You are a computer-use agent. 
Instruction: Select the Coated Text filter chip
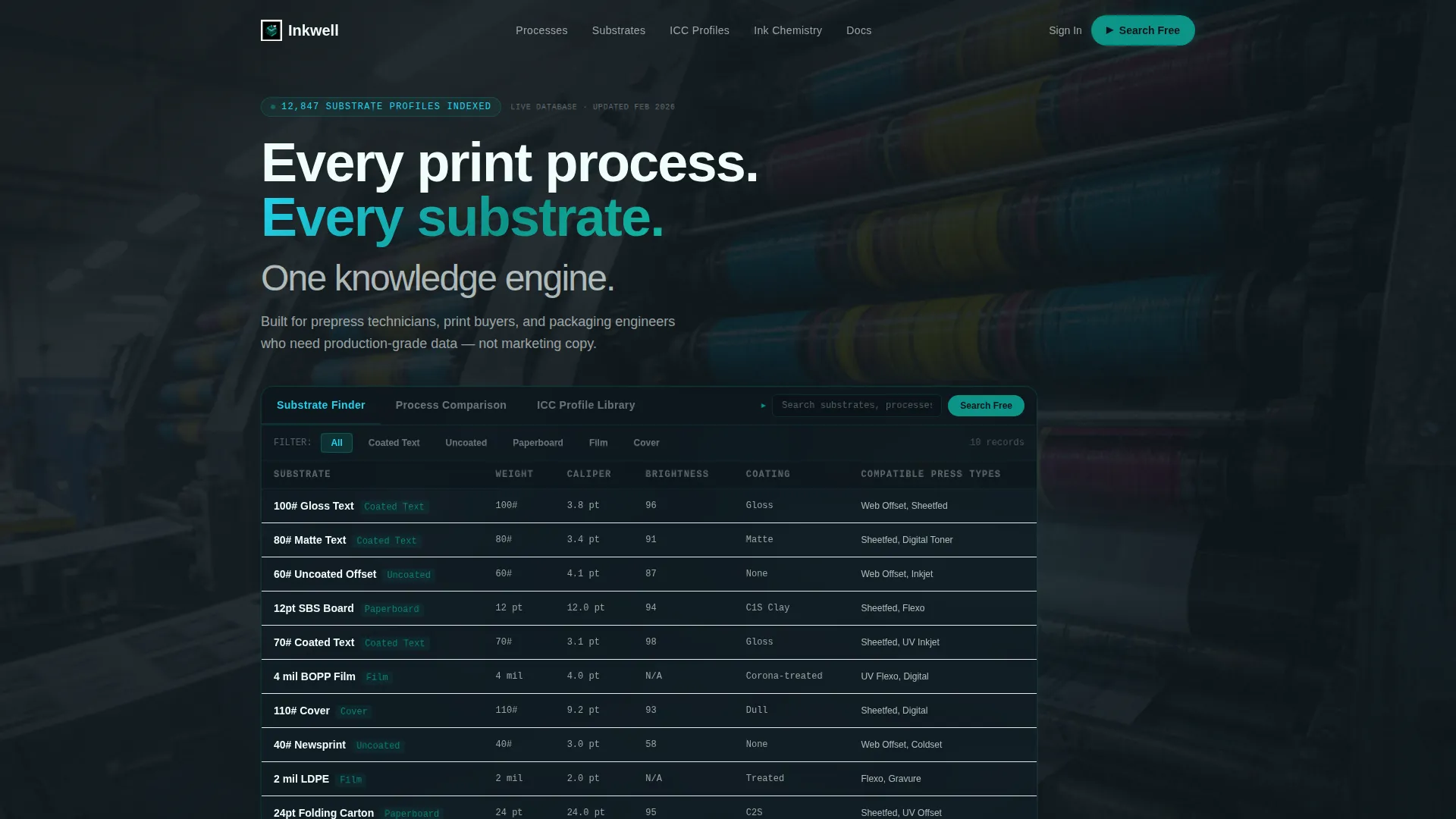click(394, 443)
